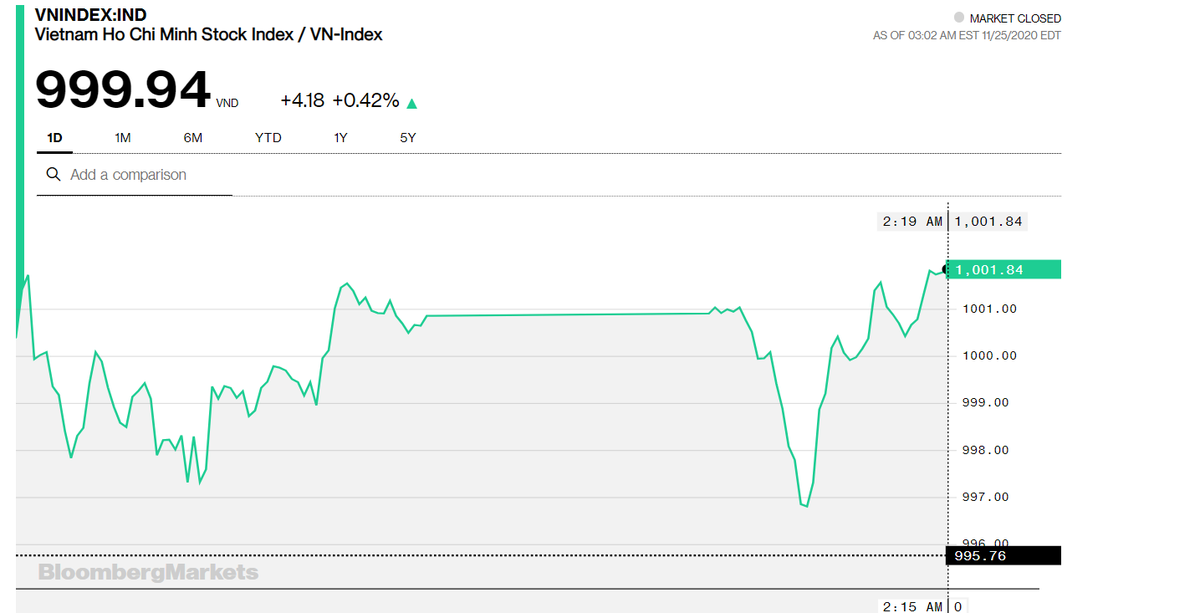Click the MARKET CLOSED label
Image resolution: width=1200 pixels, height=613 pixels.
(1015, 19)
